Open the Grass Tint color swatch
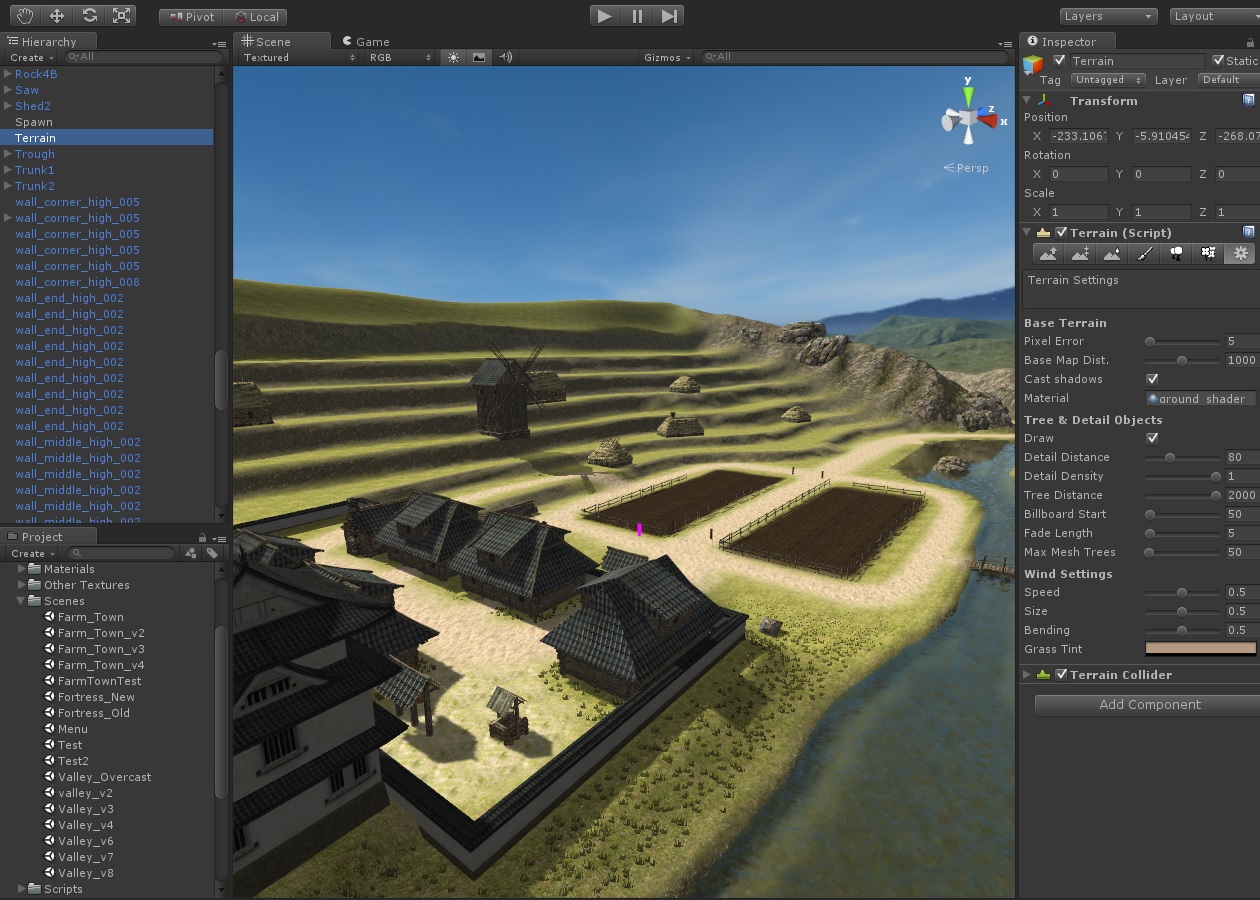The height and width of the screenshot is (900, 1260). click(x=1200, y=649)
